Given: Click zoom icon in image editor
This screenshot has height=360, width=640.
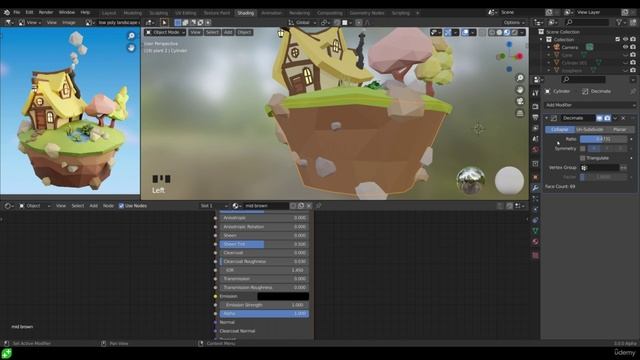Looking at the screenshot, I should click(131, 36).
